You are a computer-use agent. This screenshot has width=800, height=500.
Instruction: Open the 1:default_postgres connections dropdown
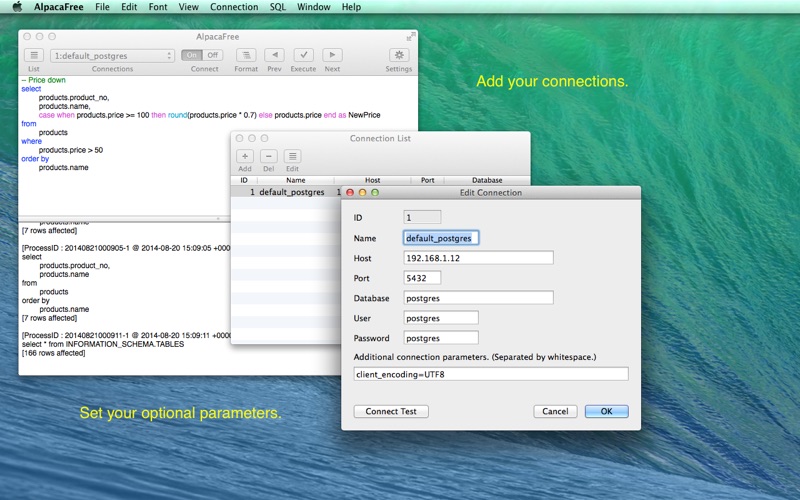pos(112,56)
